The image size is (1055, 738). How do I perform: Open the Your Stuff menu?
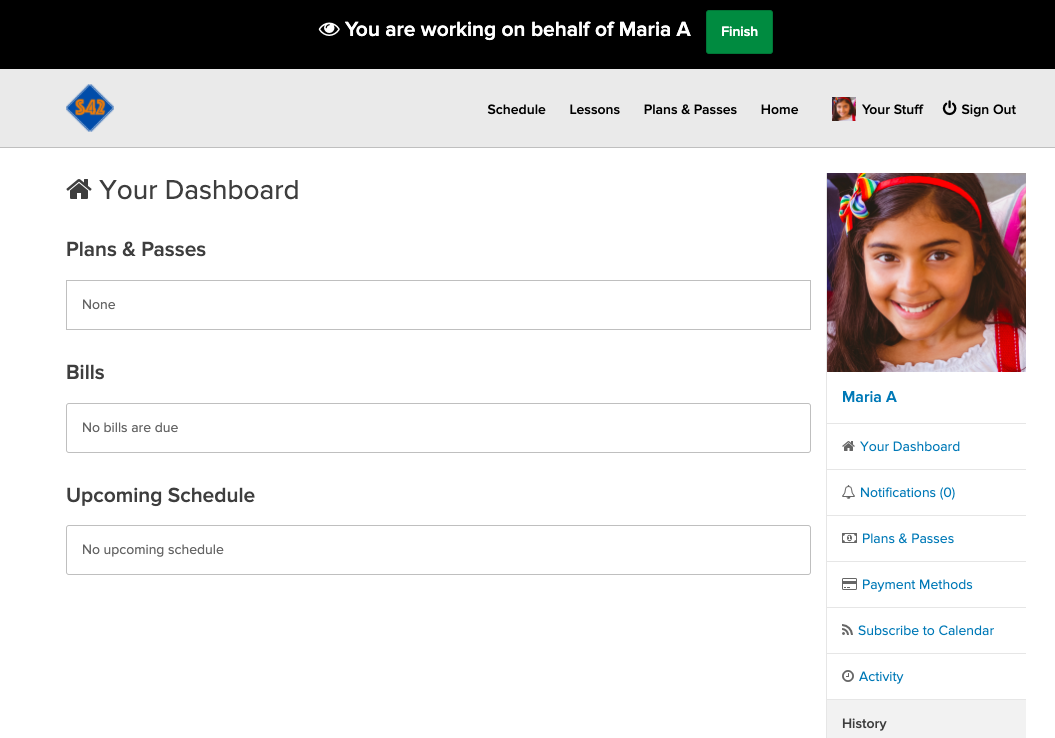[x=892, y=109]
